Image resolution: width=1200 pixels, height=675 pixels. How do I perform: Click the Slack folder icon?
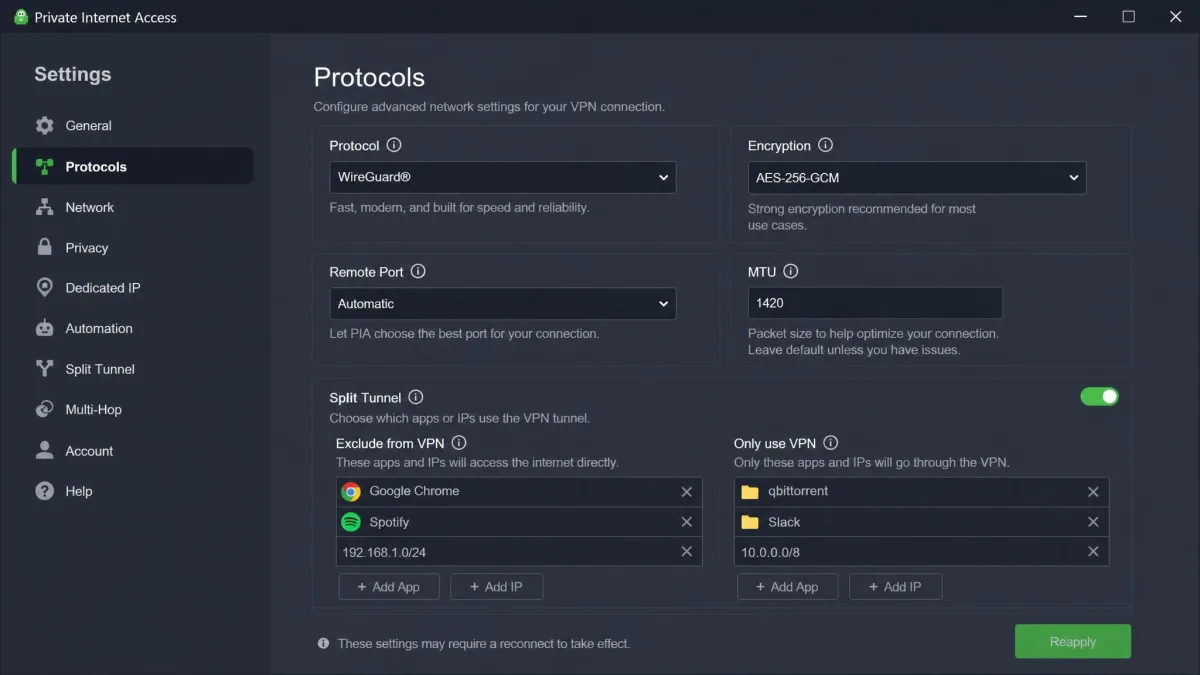(750, 522)
